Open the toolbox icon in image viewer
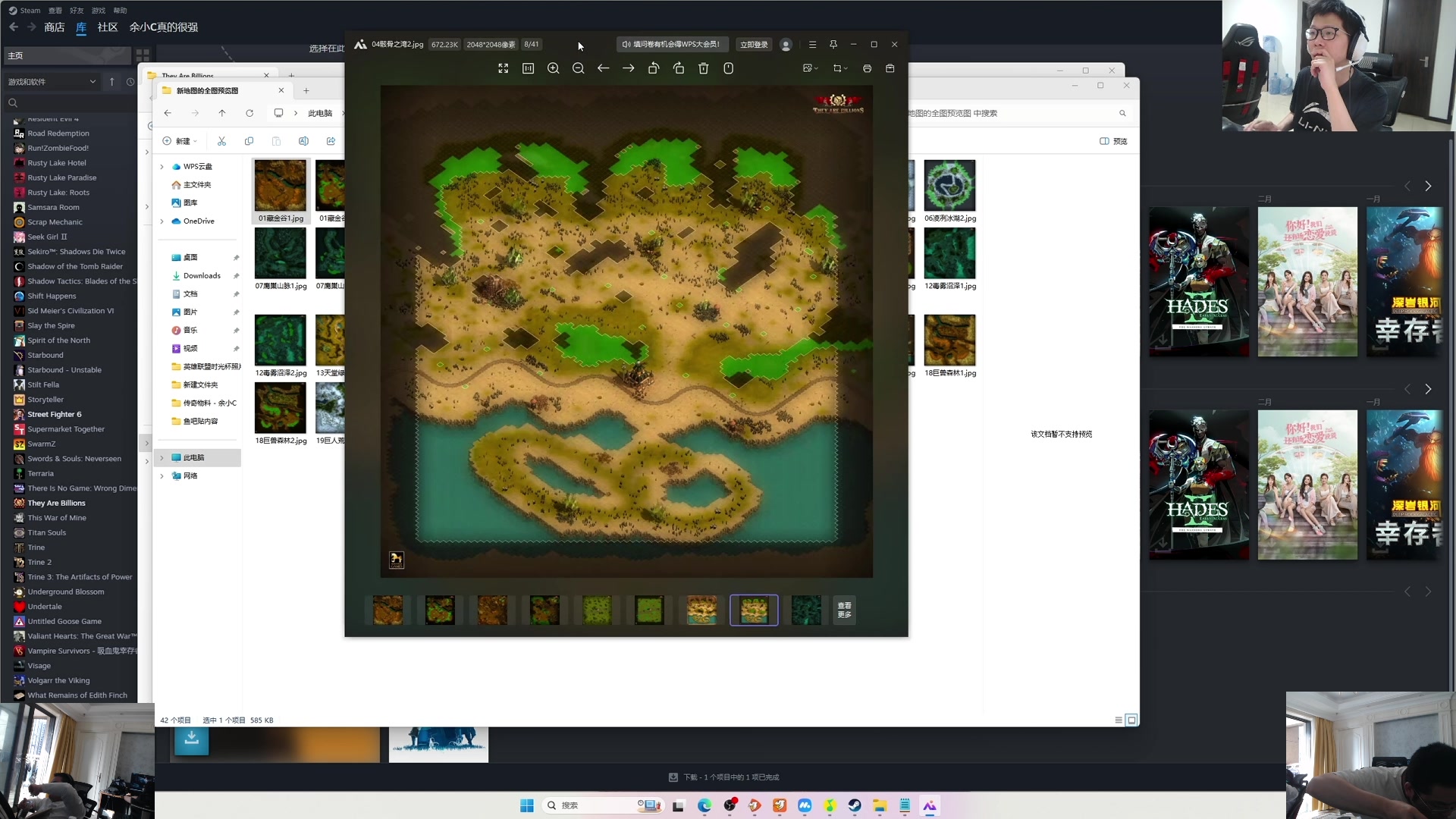1456x819 pixels. click(x=890, y=68)
